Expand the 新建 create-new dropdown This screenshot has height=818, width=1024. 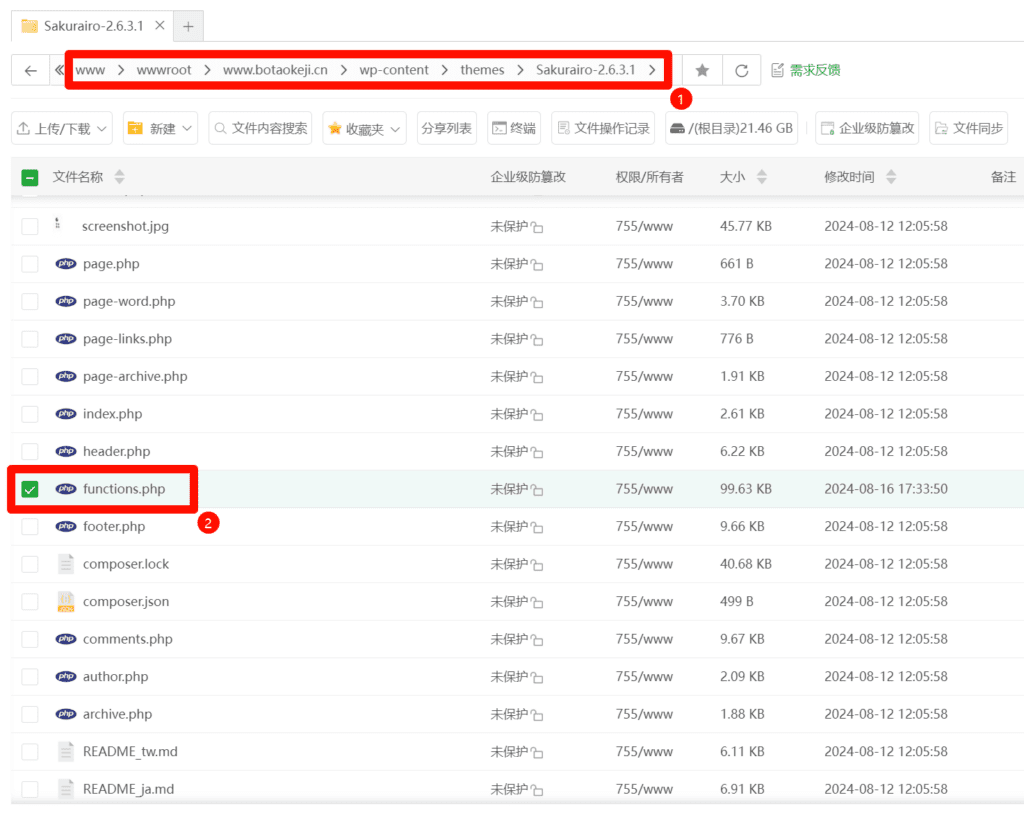tap(159, 127)
